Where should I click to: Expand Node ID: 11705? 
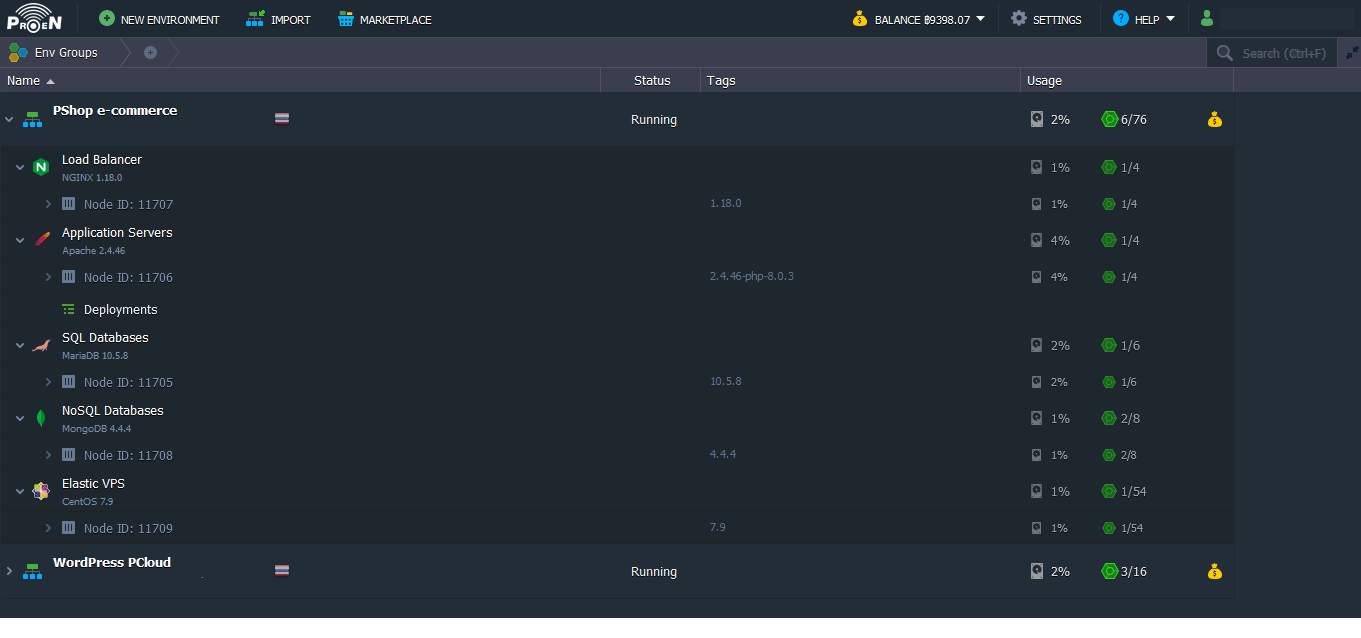click(x=48, y=382)
